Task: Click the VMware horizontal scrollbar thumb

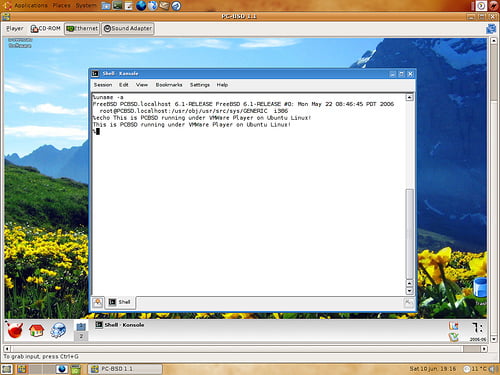Action: tap(472, 349)
